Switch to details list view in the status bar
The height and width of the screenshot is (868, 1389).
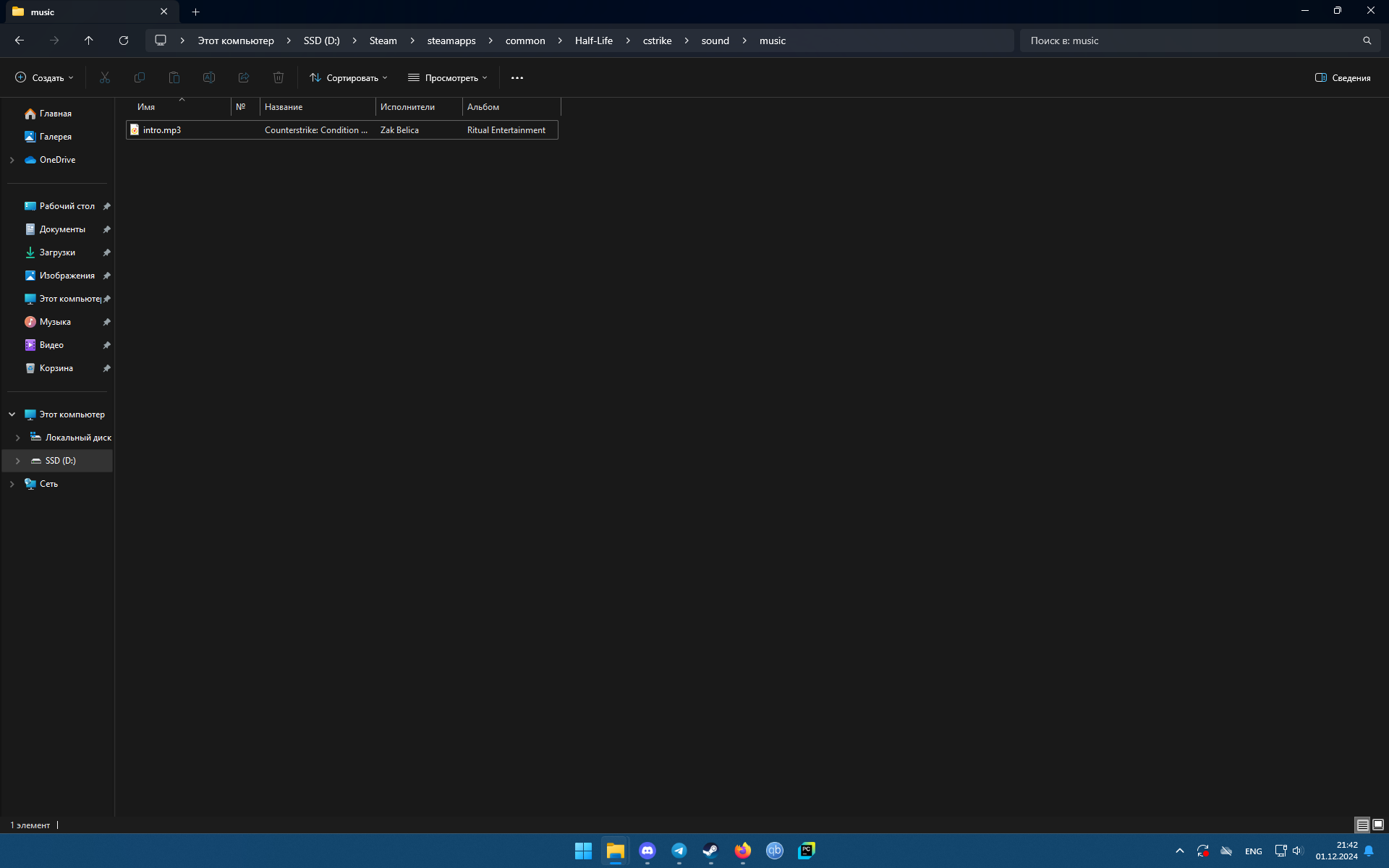tap(1362, 825)
